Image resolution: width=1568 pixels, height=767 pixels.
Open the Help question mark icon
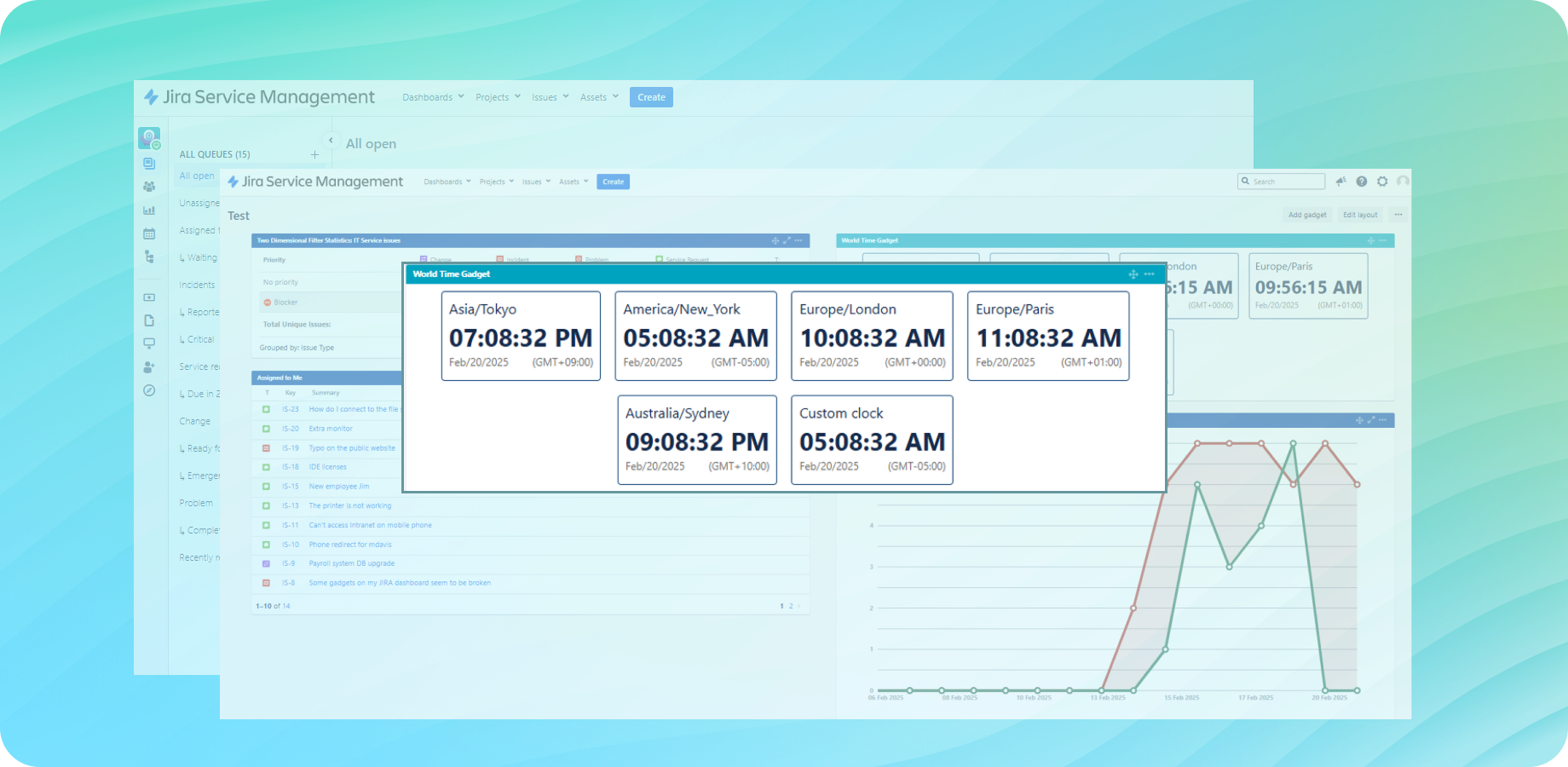coord(1362,182)
